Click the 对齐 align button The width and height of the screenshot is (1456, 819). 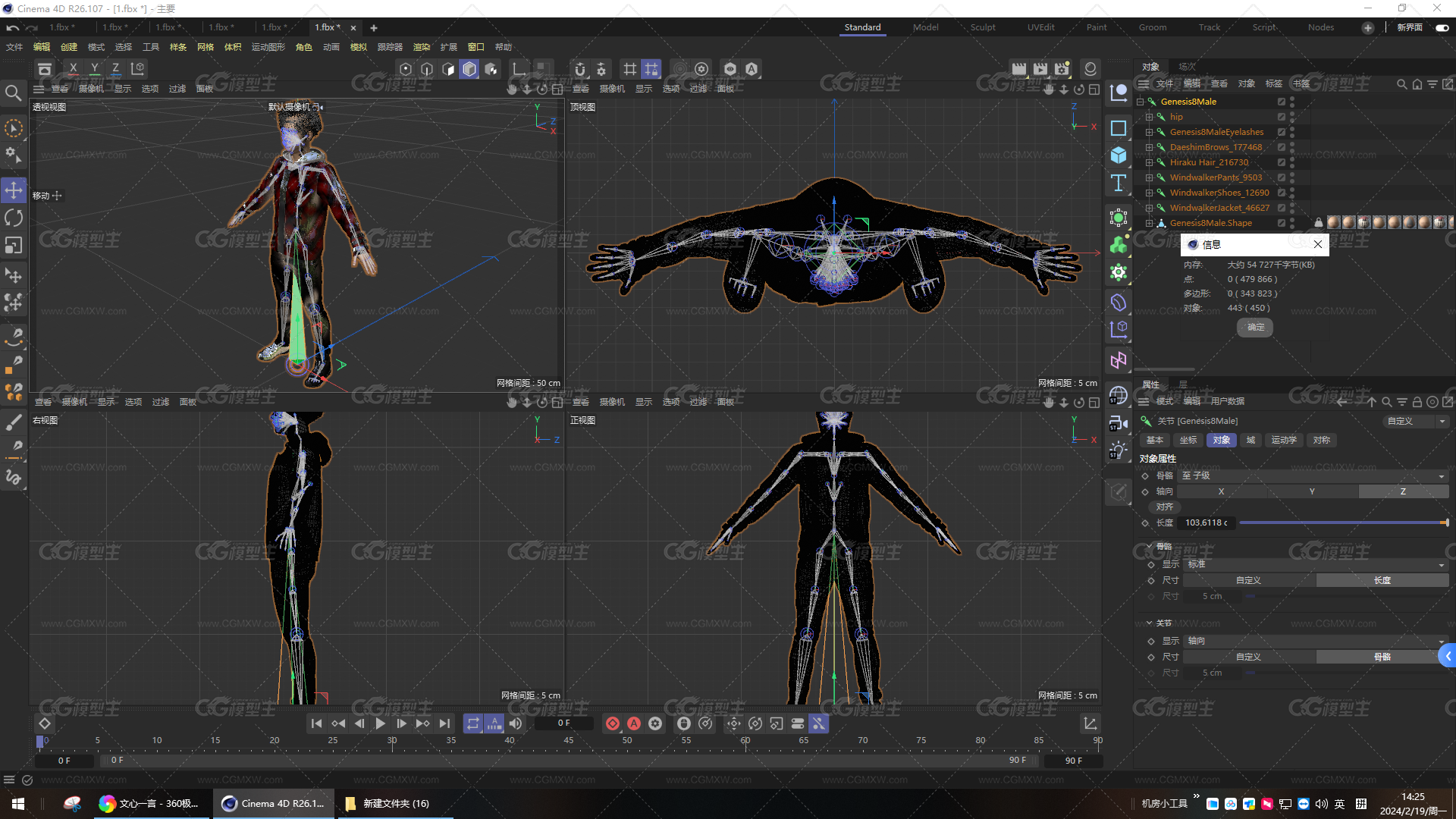[x=1165, y=507]
